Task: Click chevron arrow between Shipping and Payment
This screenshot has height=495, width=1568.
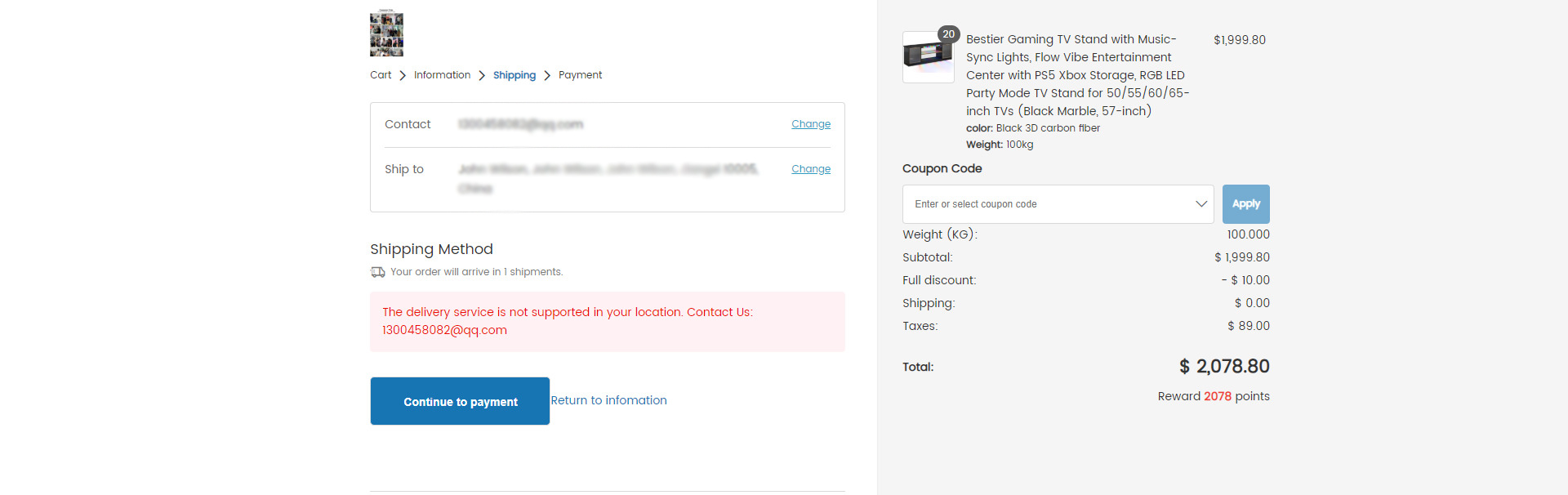Action: 547,75
